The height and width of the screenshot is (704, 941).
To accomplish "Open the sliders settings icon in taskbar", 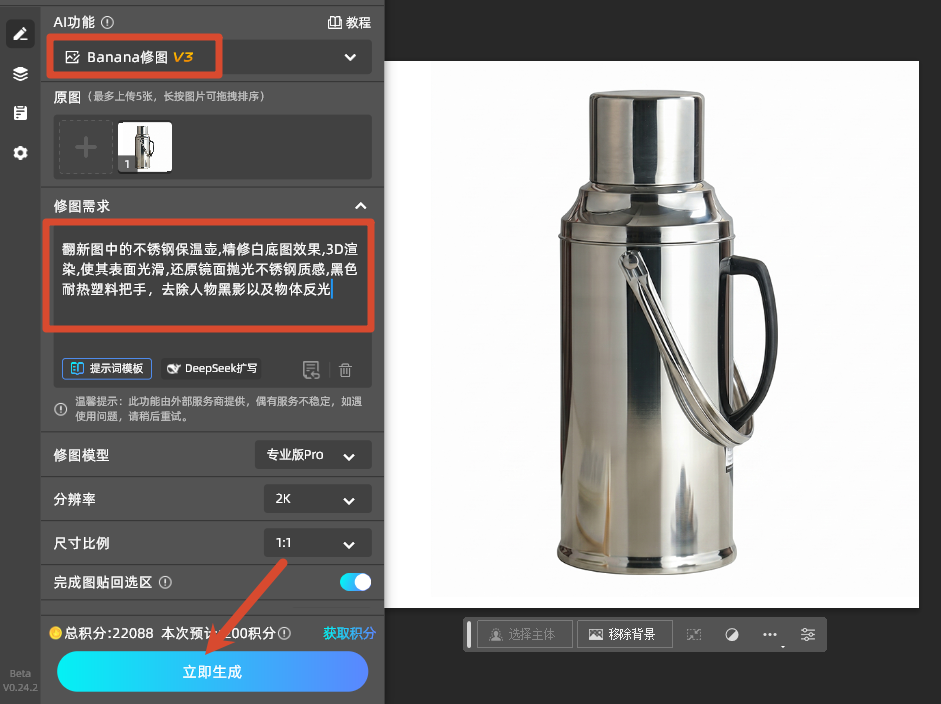I will (808, 634).
